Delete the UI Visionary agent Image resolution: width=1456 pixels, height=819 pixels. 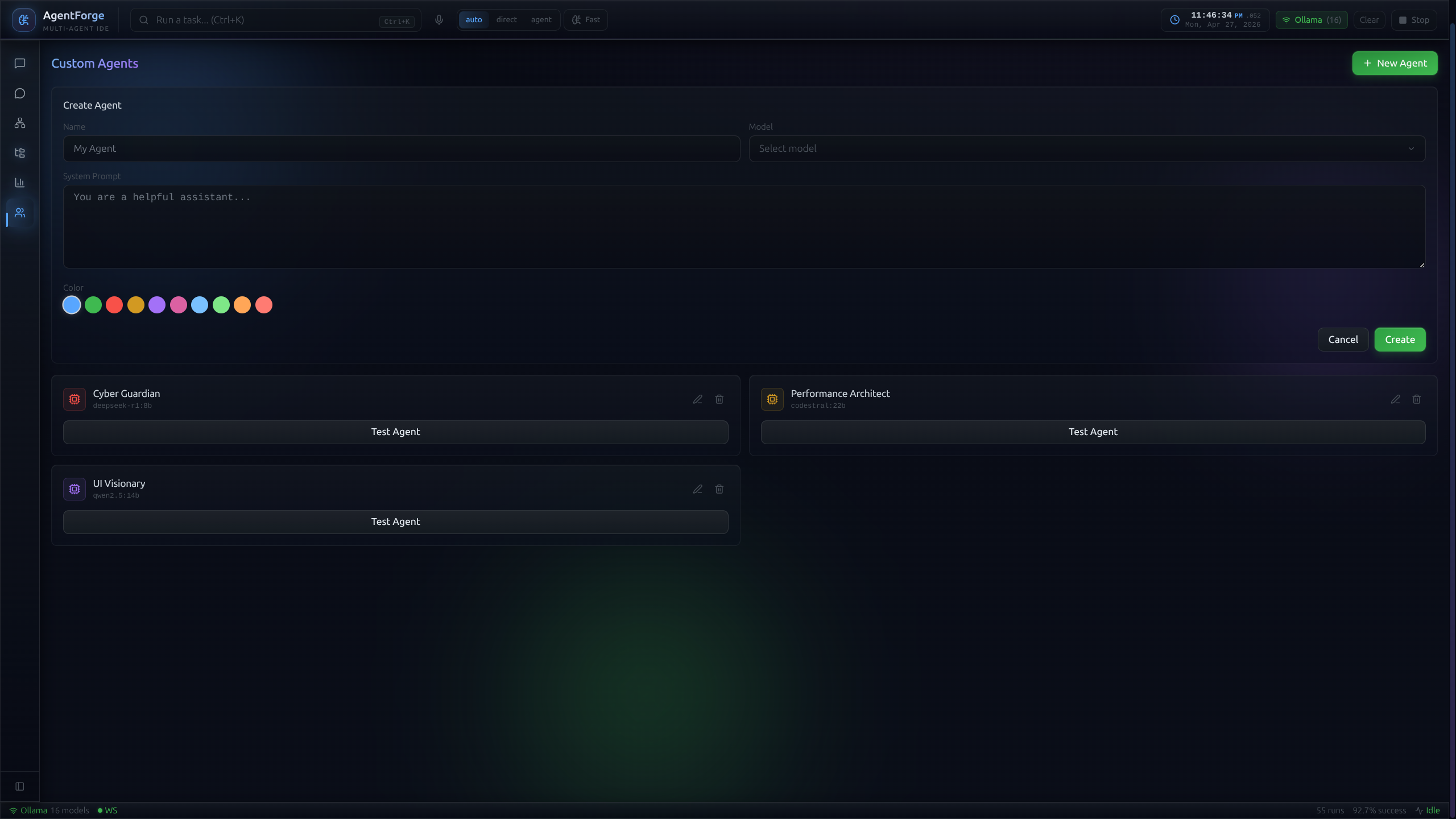[719, 489]
